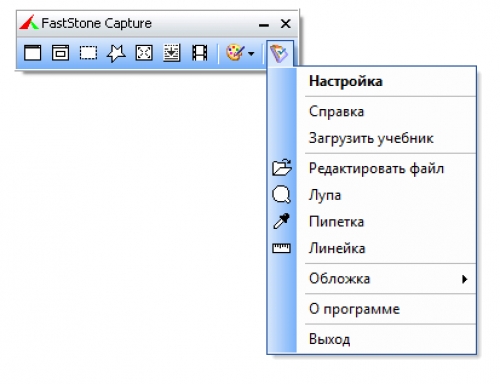Select the Capture Full Screen tool
This screenshot has height=384, width=500.
(x=144, y=53)
